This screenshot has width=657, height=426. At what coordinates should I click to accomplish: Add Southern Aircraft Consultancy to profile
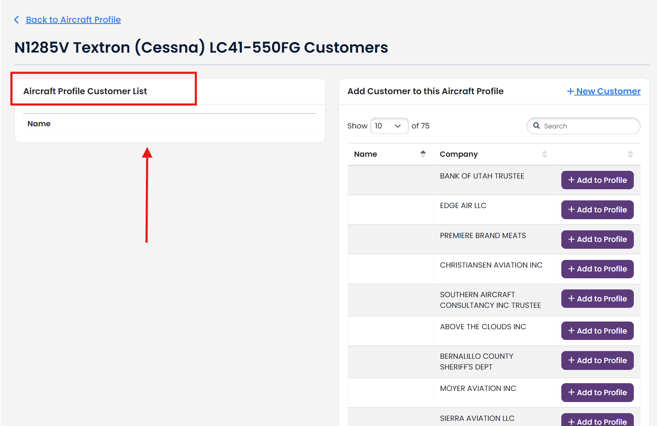pyautogui.click(x=597, y=299)
